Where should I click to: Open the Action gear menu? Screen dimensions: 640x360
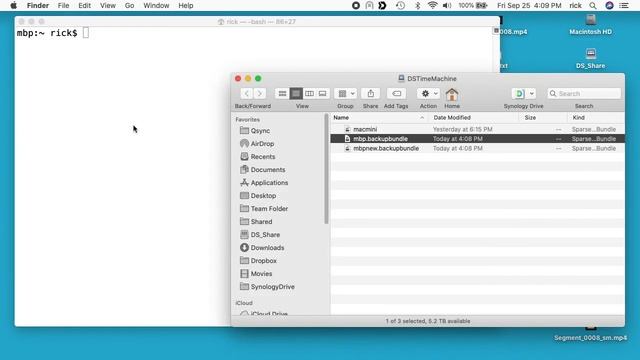[429, 93]
